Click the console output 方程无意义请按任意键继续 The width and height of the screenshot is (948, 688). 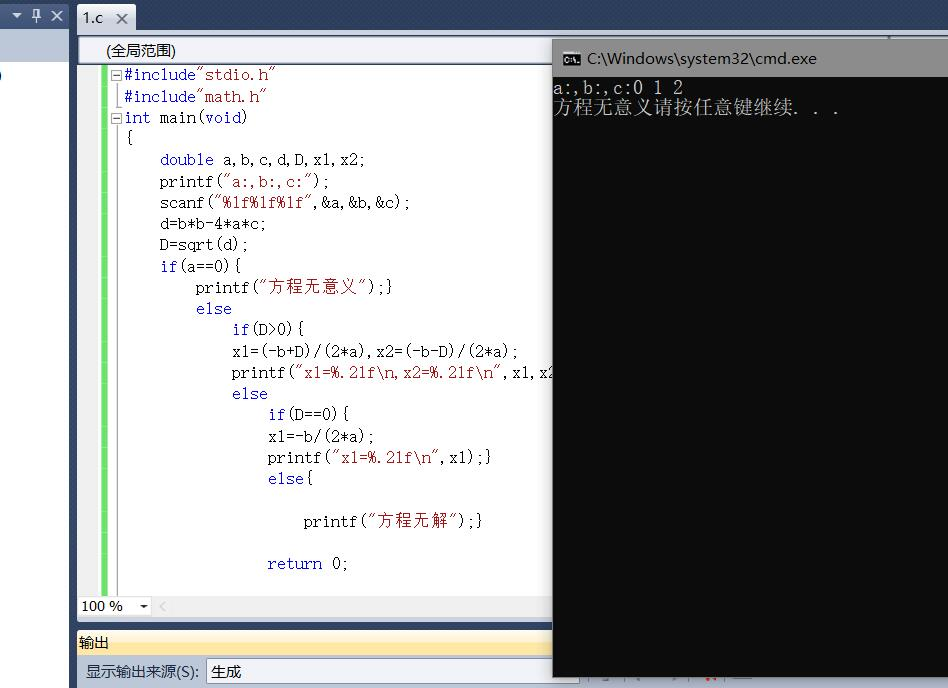(695, 108)
